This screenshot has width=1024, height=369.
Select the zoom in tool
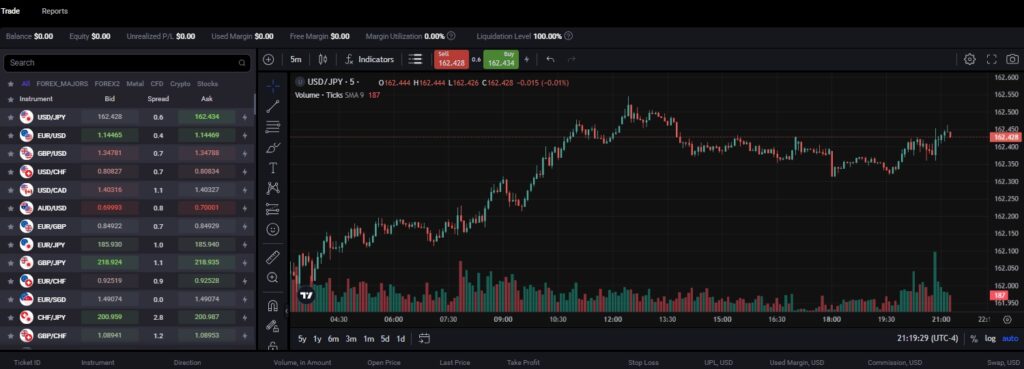[x=273, y=278]
